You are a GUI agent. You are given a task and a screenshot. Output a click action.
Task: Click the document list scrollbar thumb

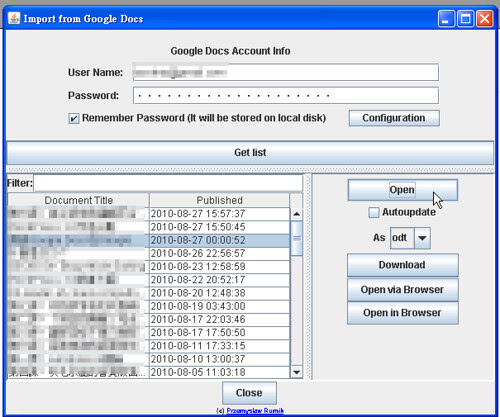[296, 238]
